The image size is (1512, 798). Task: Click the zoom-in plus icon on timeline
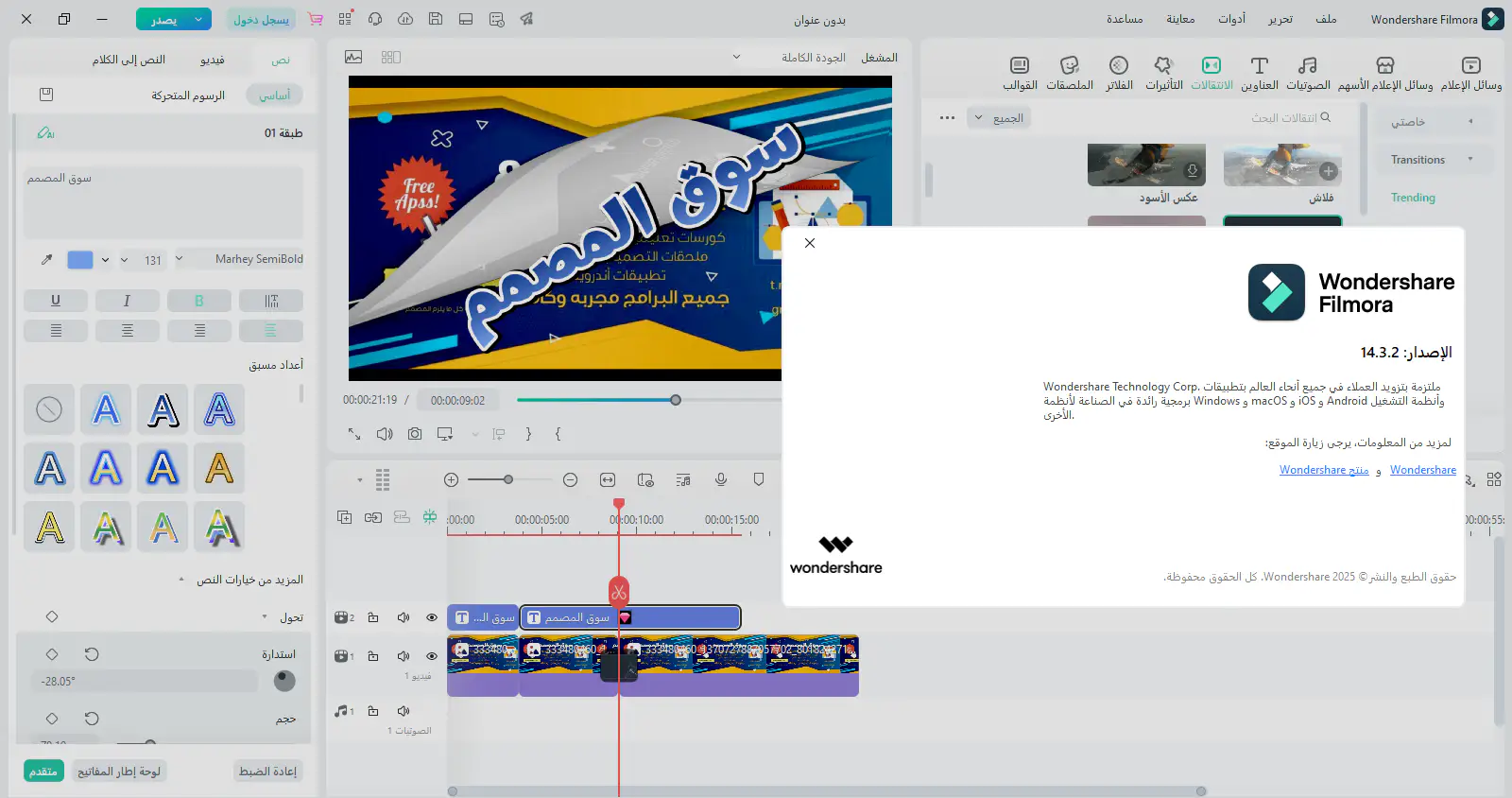[452, 480]
